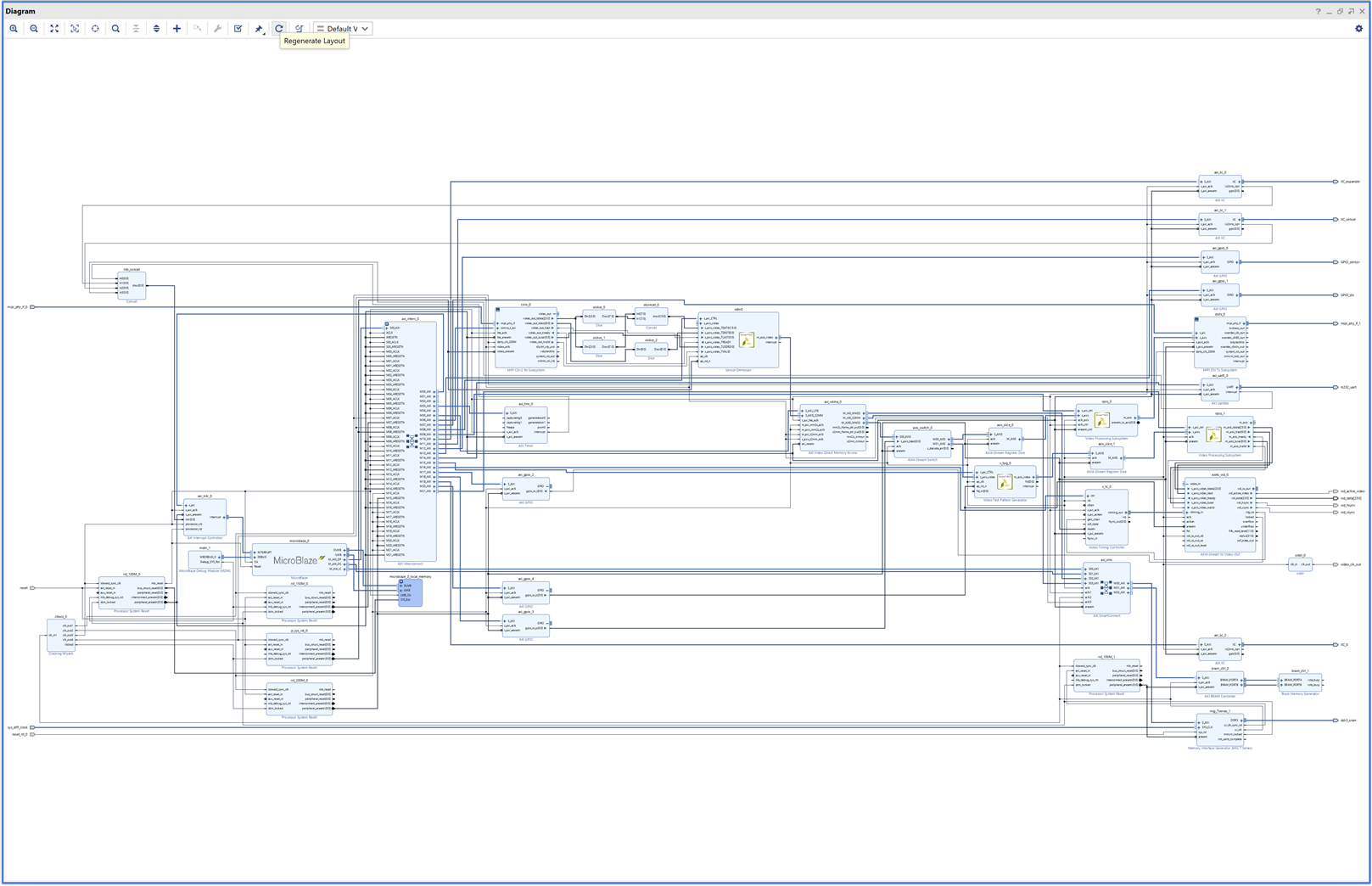Select the MicroBlaze processor block
The height and width of the screenshot is (886, 1372).
[x=300, y=560]
